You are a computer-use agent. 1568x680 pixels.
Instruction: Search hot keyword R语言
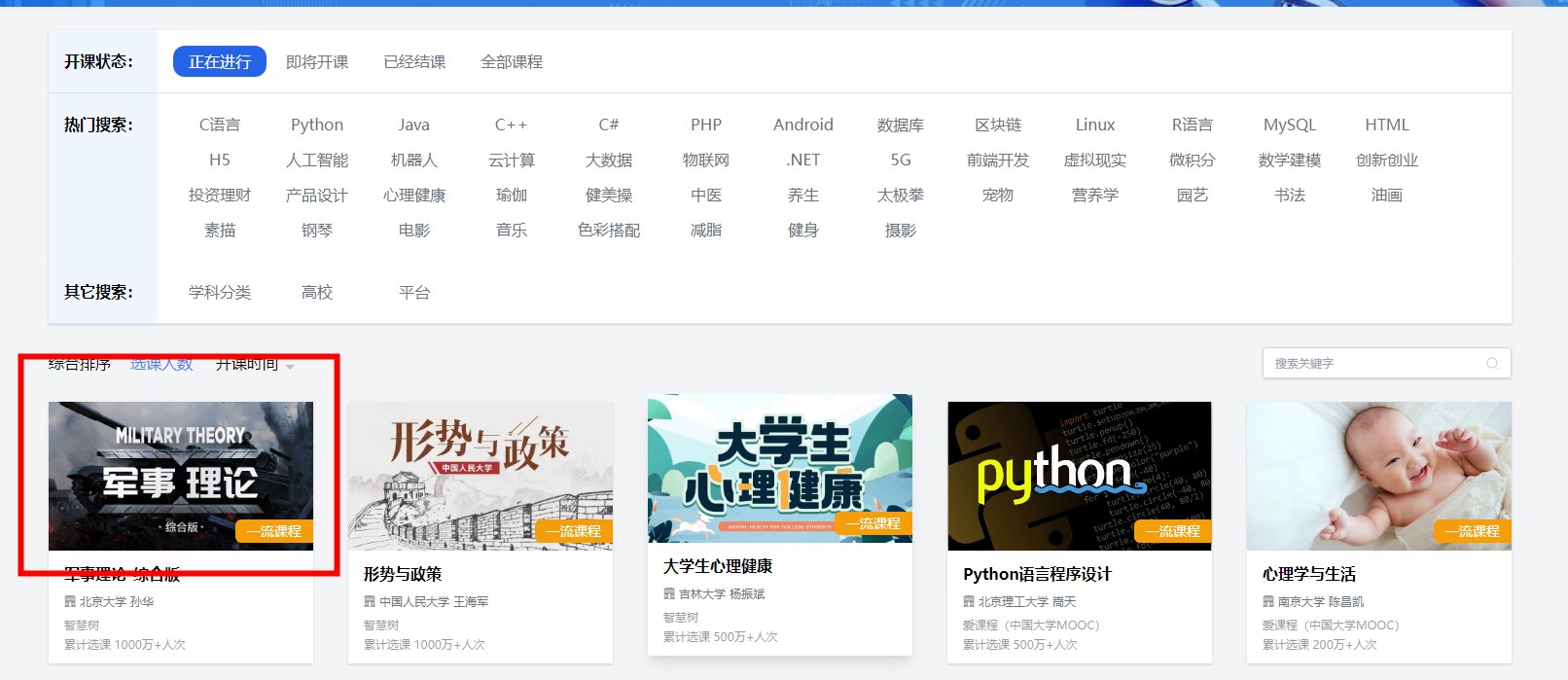(x=1193, y=125)
